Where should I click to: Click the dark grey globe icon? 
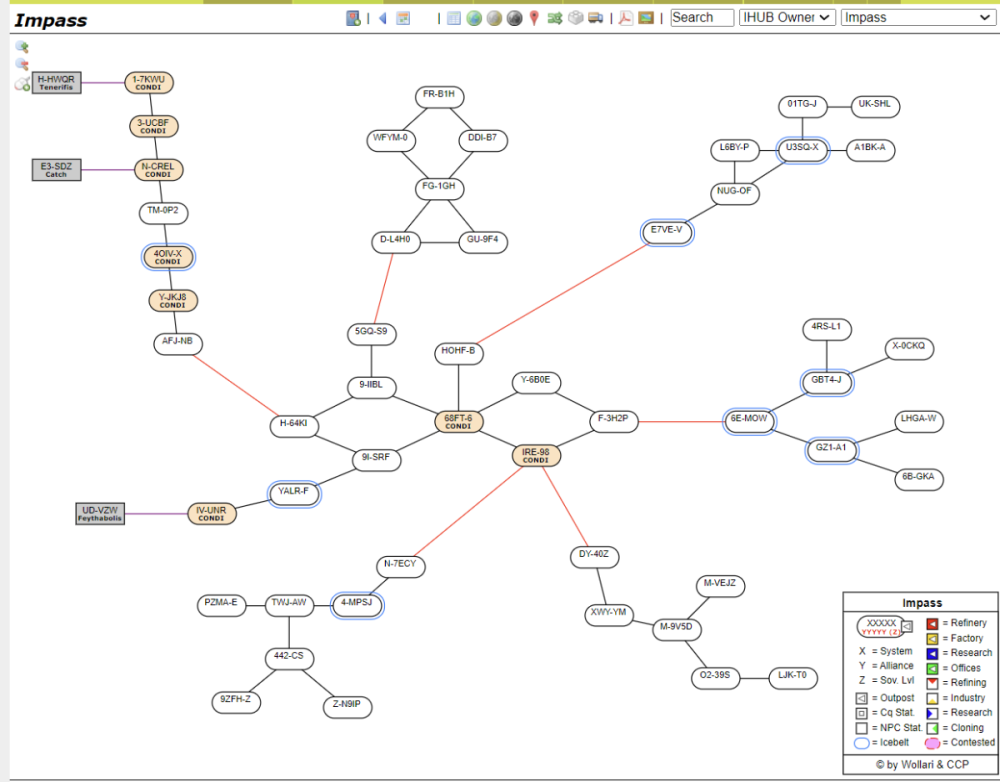tap(514, 18)
